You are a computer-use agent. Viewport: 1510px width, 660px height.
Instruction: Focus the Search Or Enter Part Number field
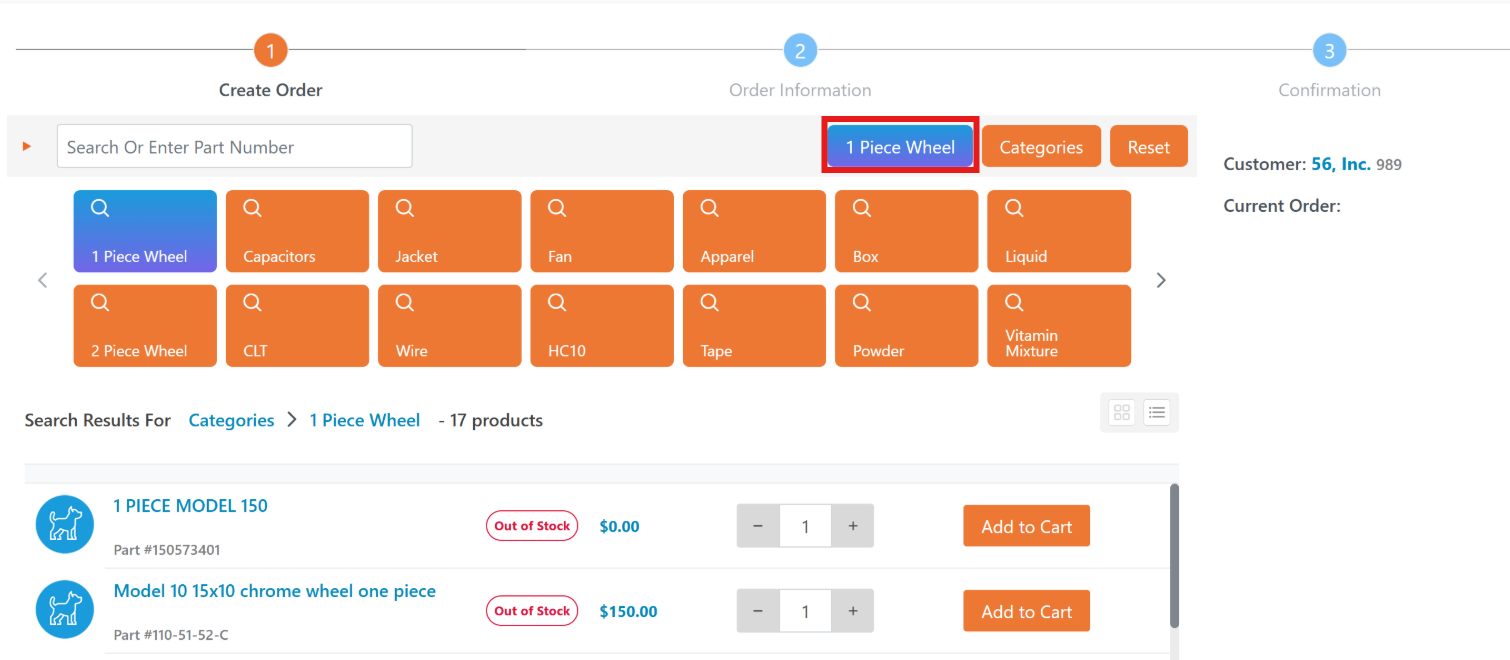234,146
